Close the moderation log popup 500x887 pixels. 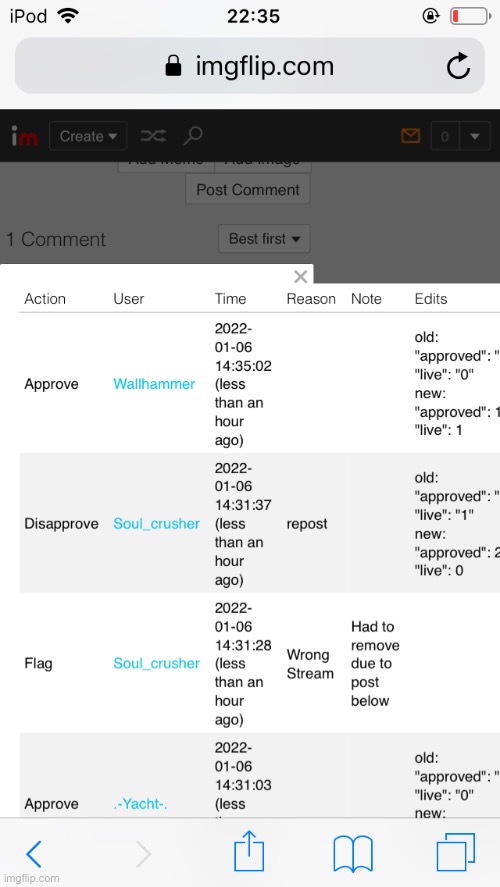[301, 277]
